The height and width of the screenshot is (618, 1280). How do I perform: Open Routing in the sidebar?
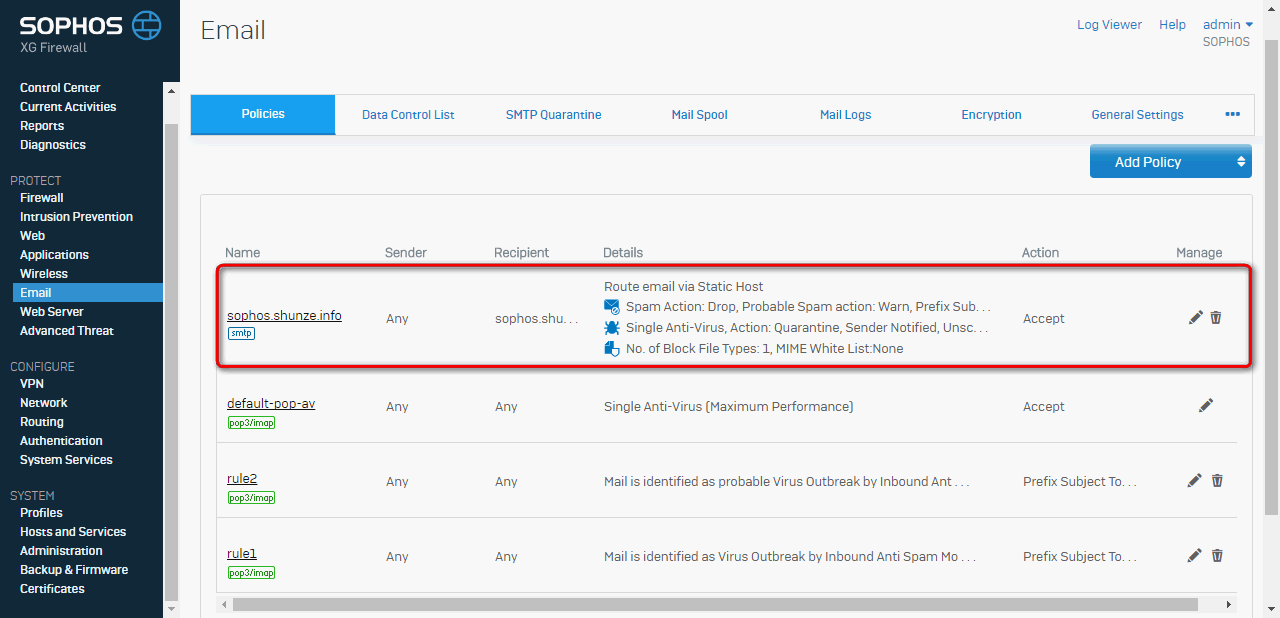coord(42,422)
